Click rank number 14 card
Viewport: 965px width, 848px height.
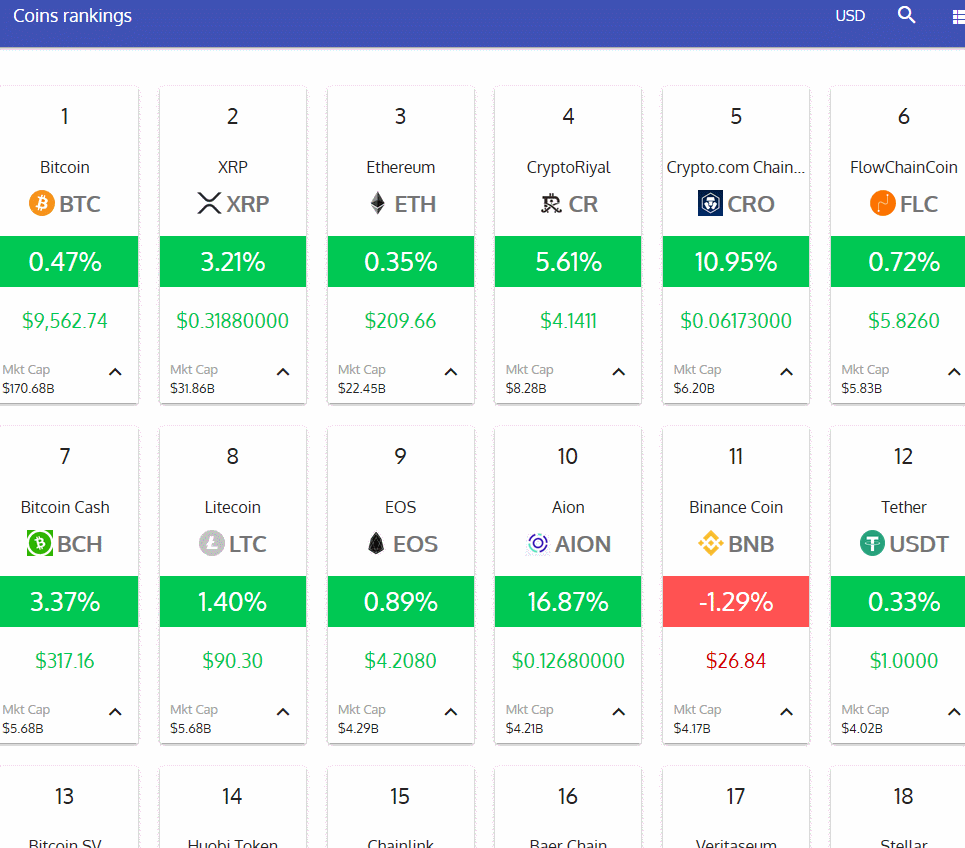click(232, 796)
